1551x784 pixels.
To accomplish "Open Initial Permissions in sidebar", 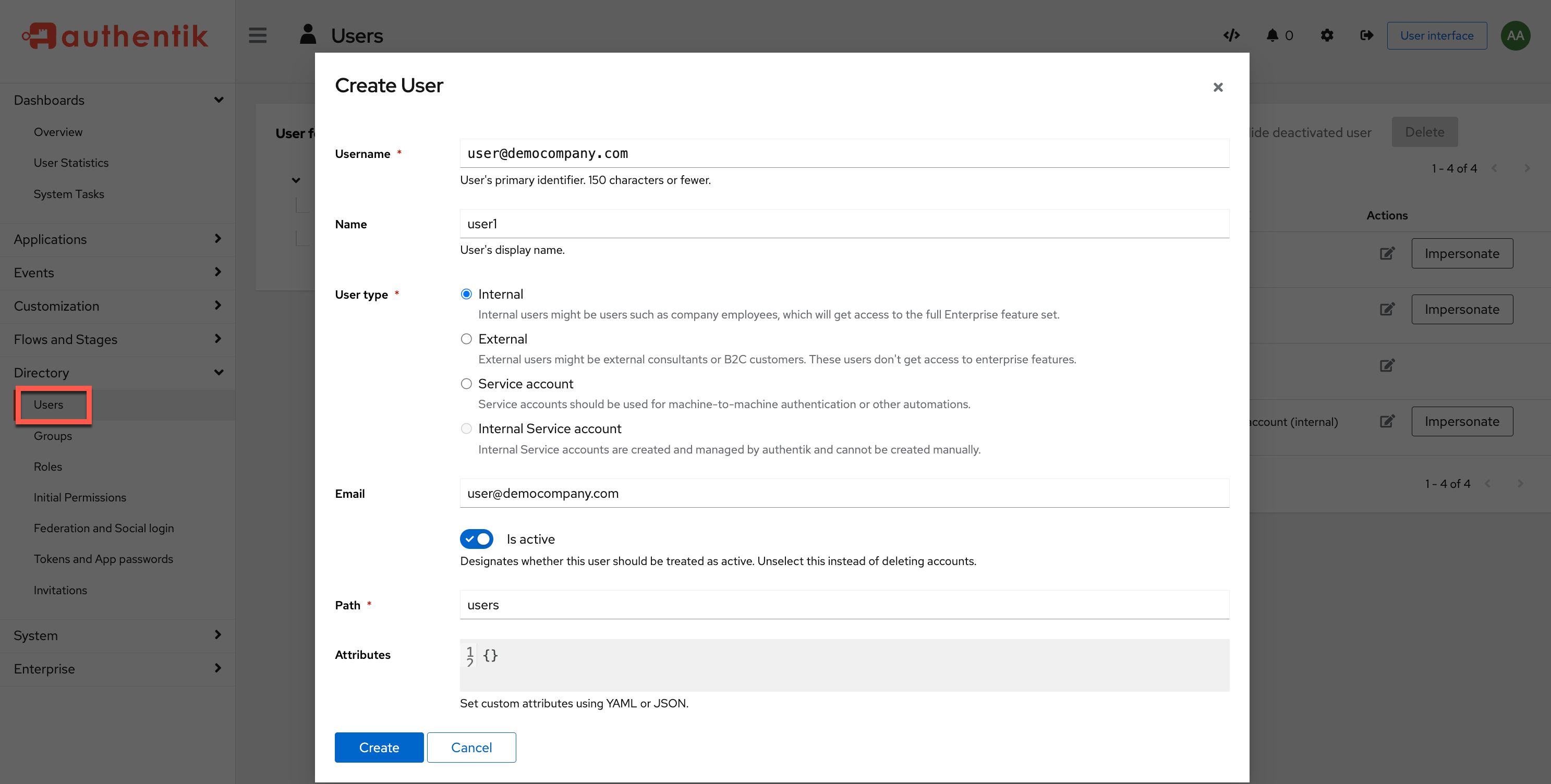I will click(79, 498).
